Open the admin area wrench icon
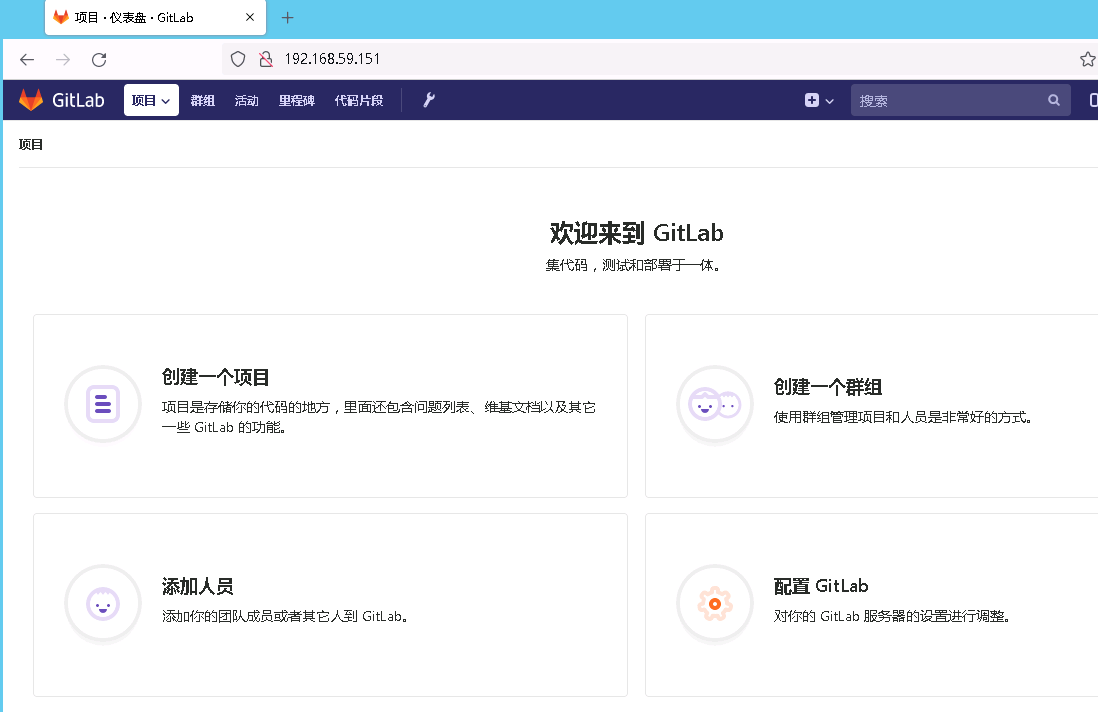 (x=428, y=100)
